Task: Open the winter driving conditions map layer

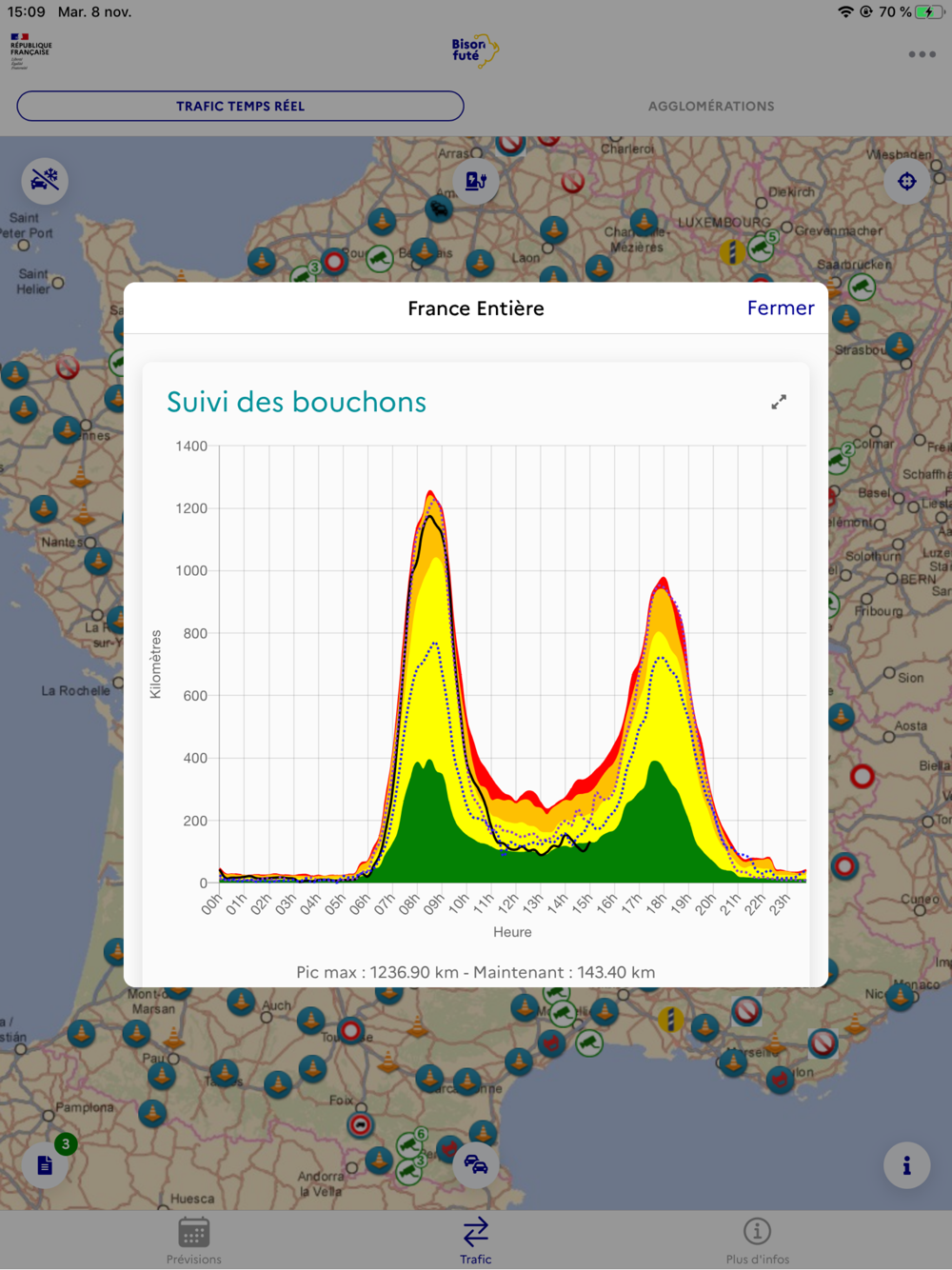Action: coord(45,180)
